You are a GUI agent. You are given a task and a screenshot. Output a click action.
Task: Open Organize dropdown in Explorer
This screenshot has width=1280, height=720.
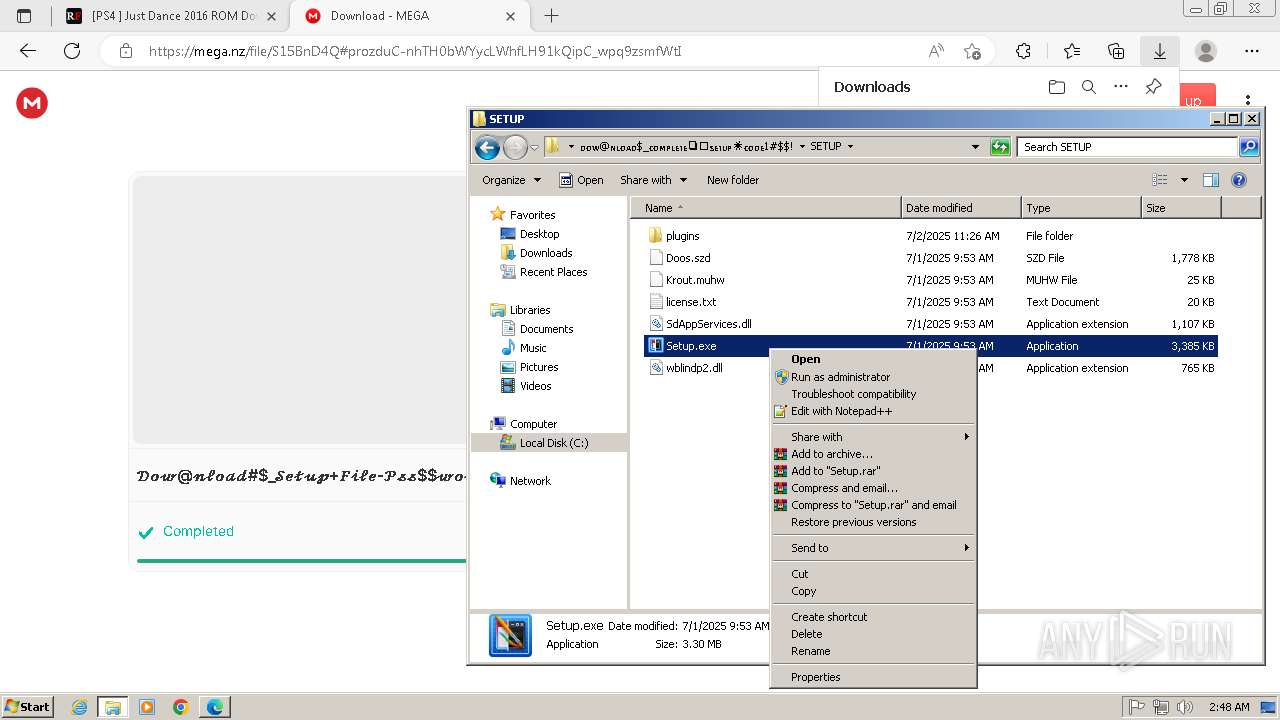pyautogui.click(x=511, y=180)
